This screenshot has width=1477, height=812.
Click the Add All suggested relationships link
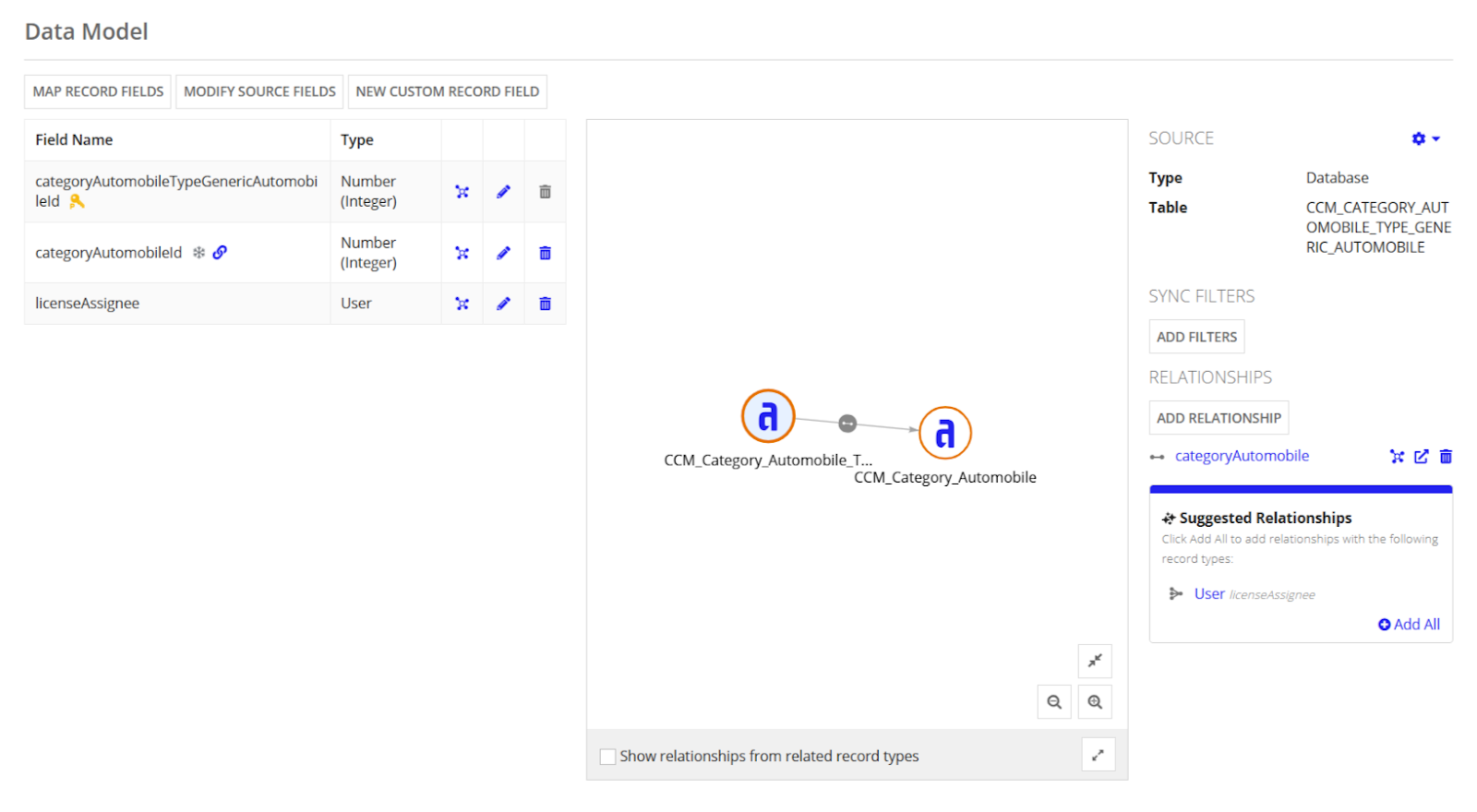click(1409, 625)
